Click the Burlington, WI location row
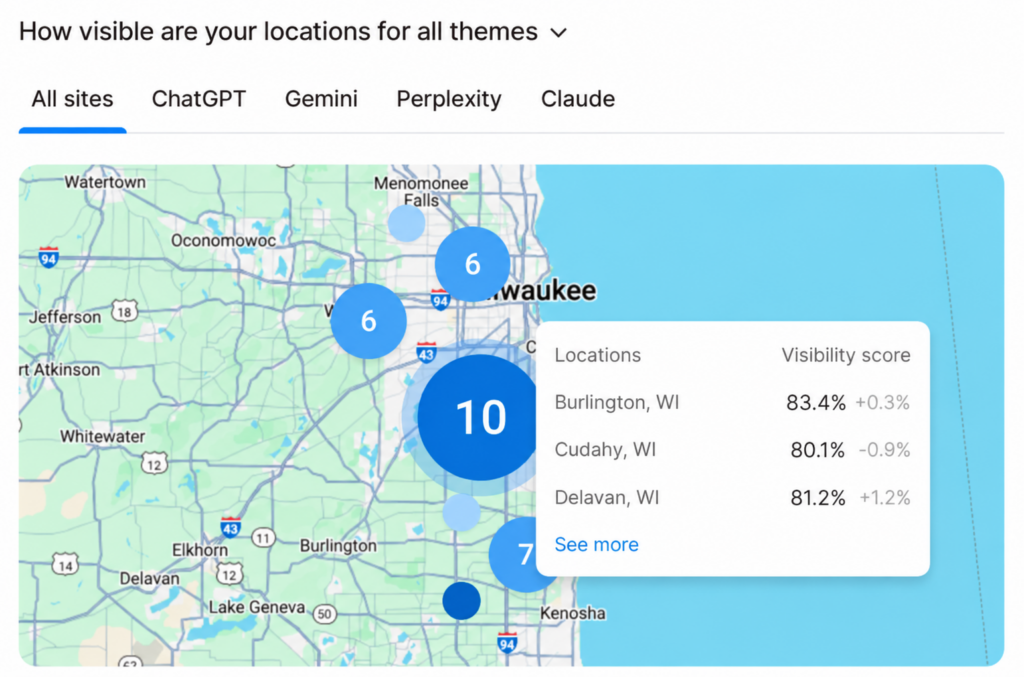1024x677 pixels. point(732,402)
